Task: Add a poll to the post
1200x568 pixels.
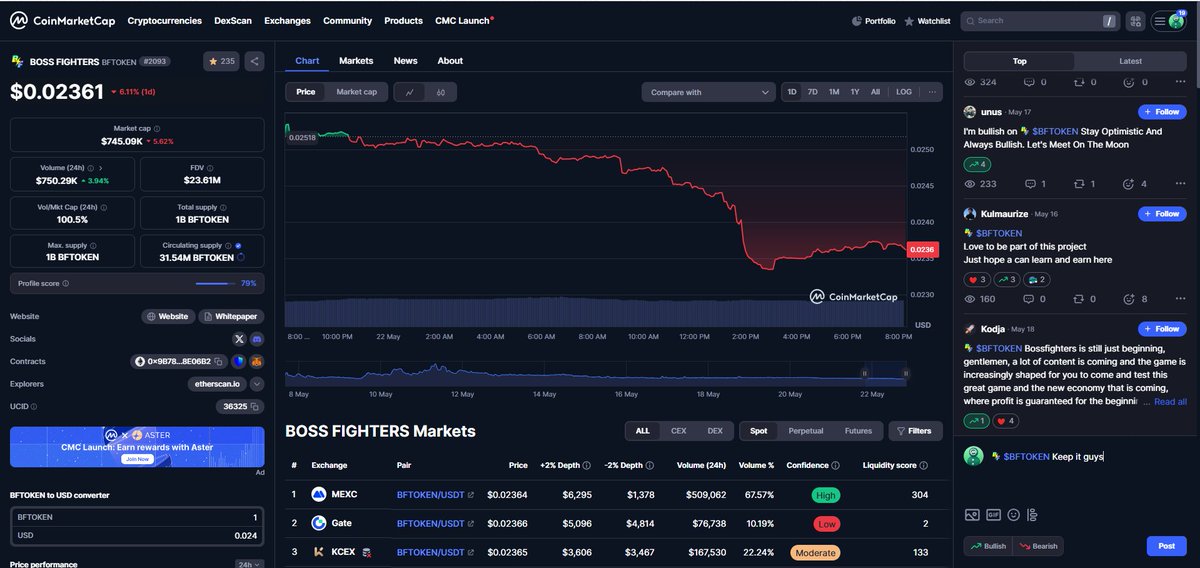Action: point(1033,514)
